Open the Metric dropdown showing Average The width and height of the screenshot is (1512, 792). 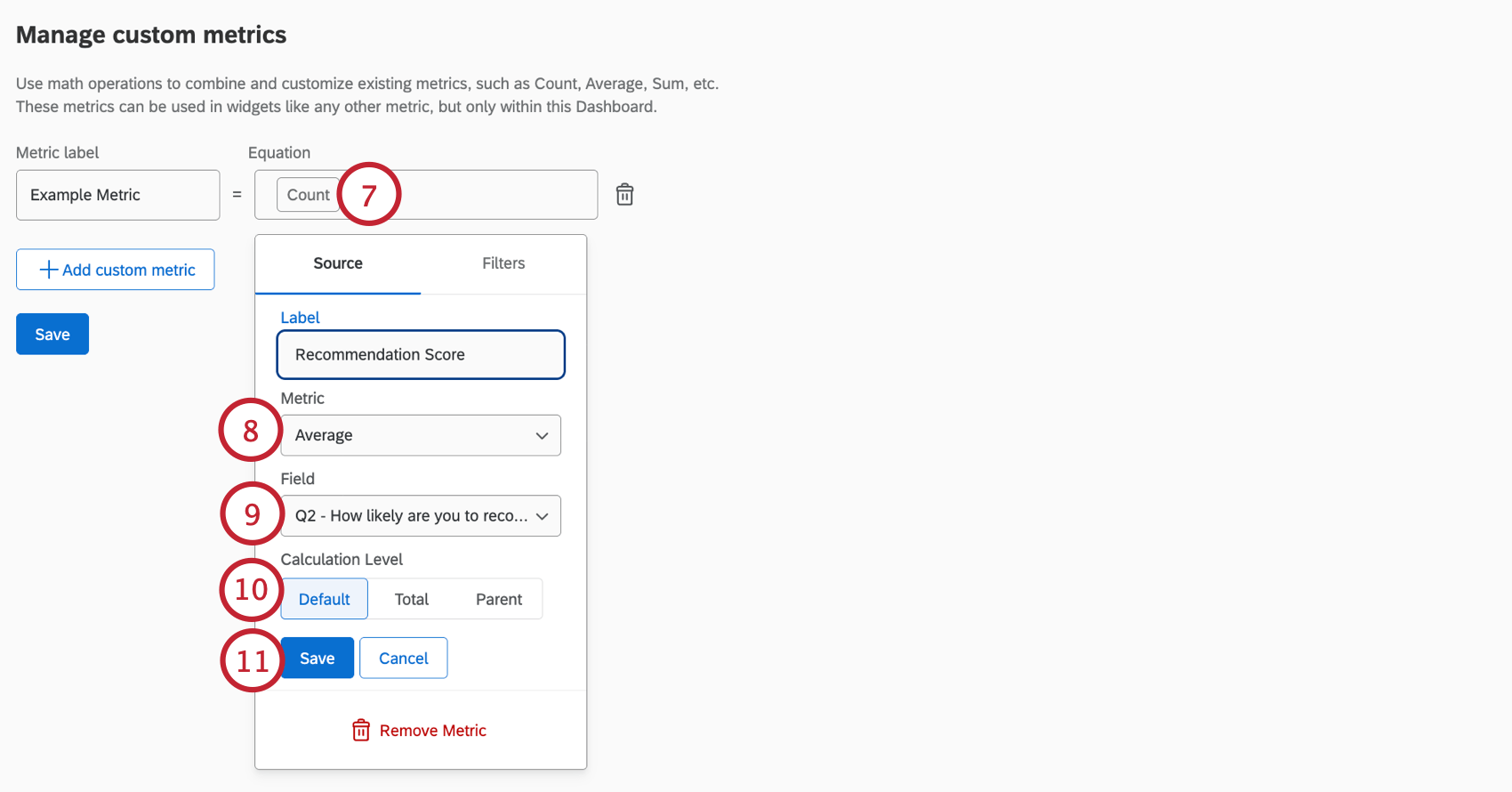(x=409, y=435)
